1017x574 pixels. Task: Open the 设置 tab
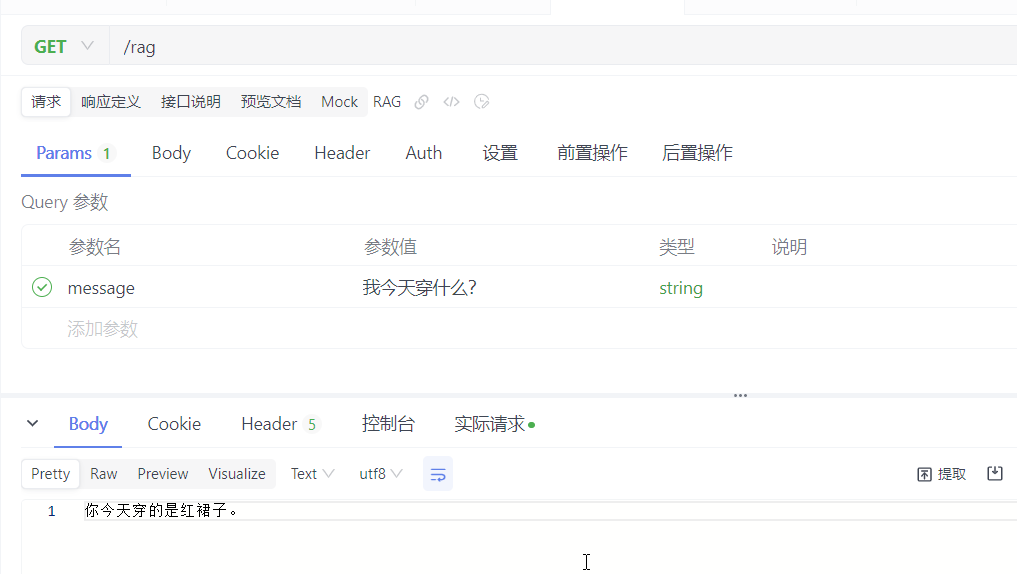pyautogui.click(x=499, y=153)
